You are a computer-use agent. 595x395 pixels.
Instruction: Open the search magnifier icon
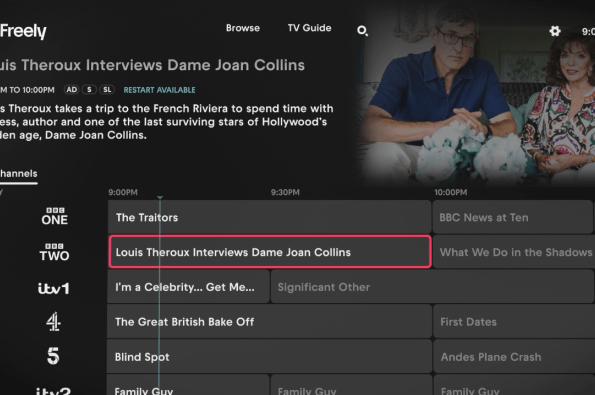(x=362, y=30)
